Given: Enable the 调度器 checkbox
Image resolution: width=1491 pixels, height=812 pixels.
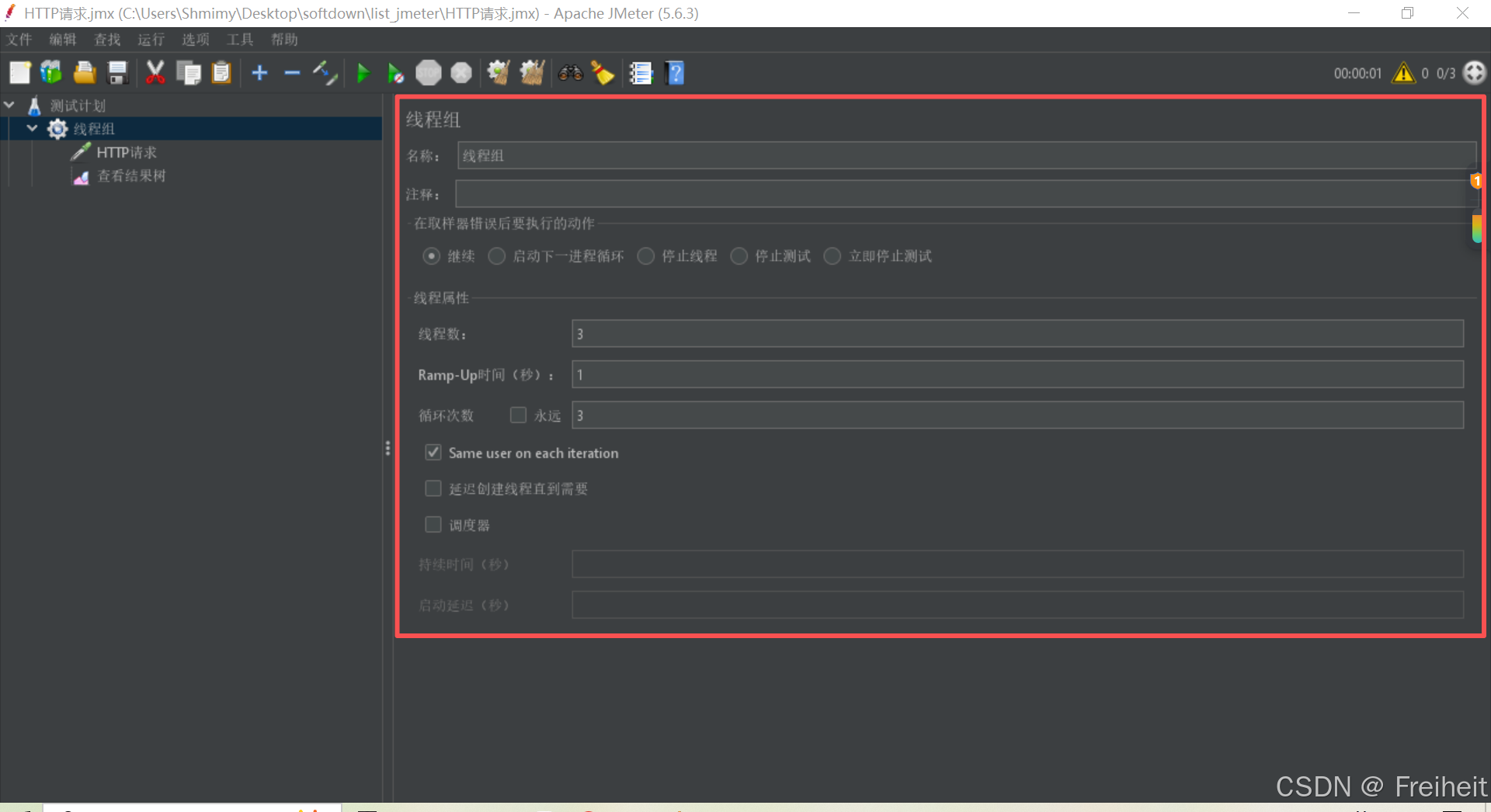Looking at the screenshot, I should click(433, 525).
